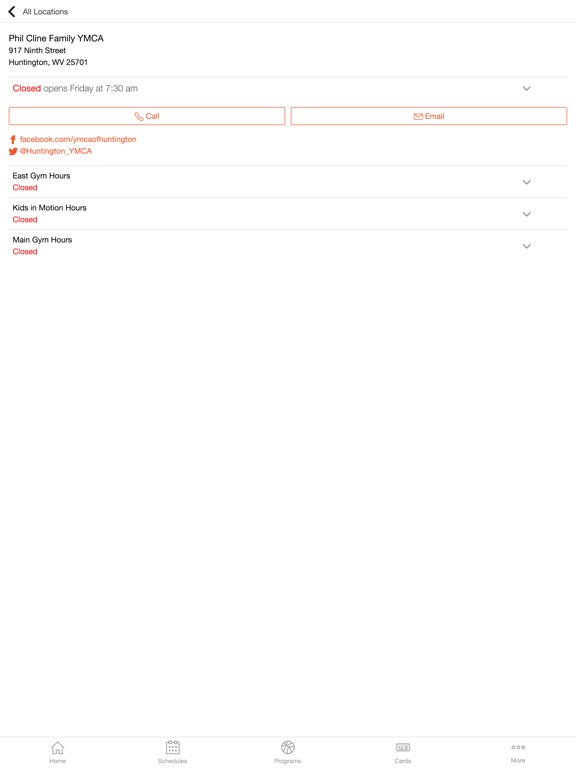
Task: Tap the Email button
Action: coord(429,116)
